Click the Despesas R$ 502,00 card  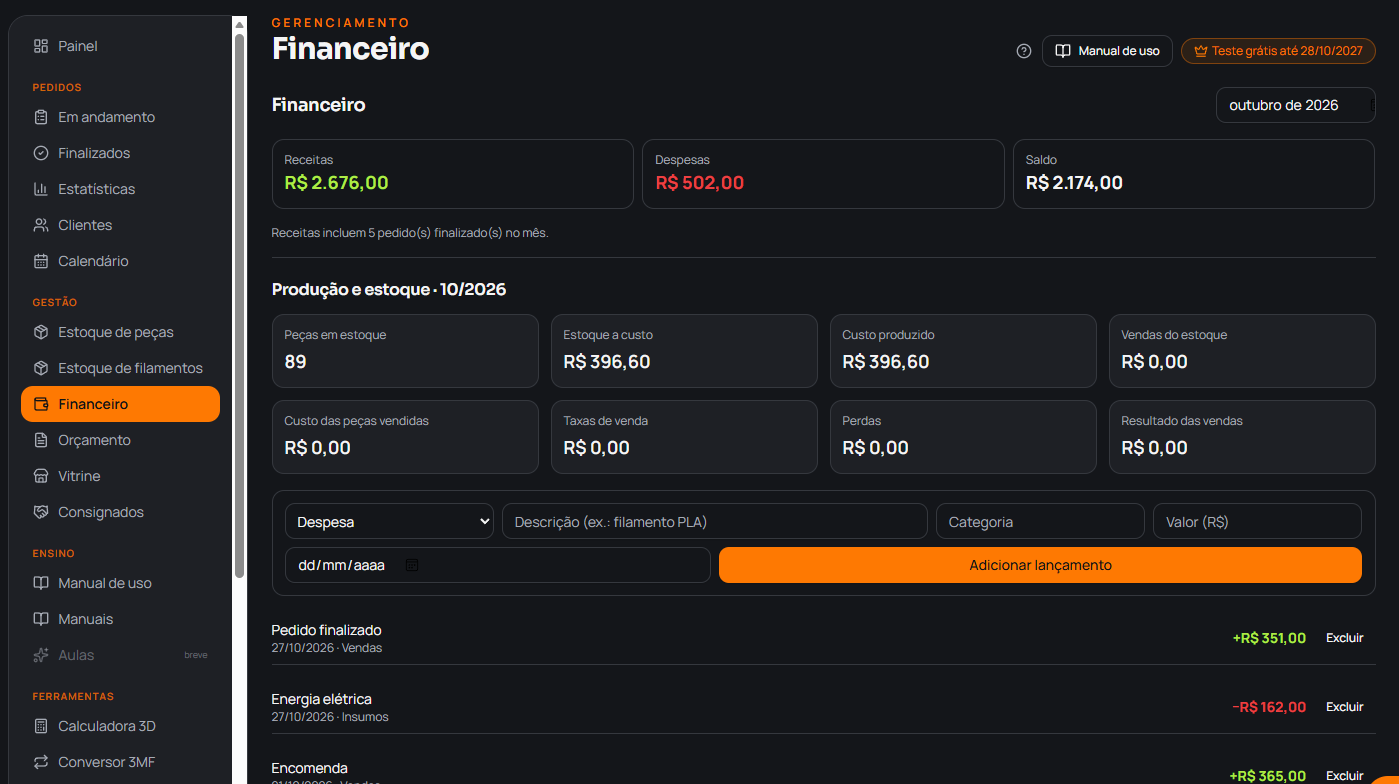pos(823,174)
